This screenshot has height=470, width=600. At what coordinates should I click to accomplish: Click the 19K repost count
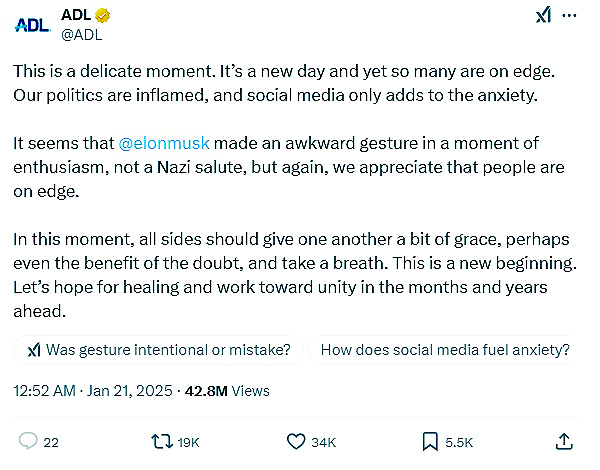(189, 442)
